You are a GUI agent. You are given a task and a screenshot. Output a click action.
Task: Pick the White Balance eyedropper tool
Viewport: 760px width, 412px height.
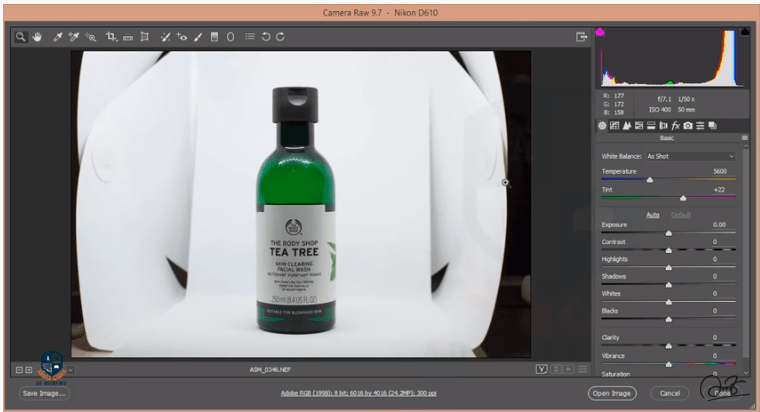(x=57, y=37)
